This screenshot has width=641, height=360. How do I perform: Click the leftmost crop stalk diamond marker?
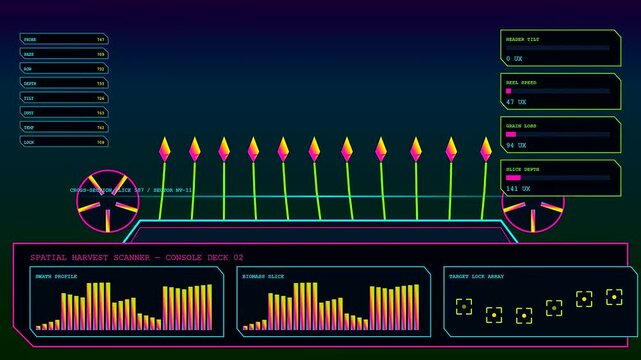coord(164,149)
